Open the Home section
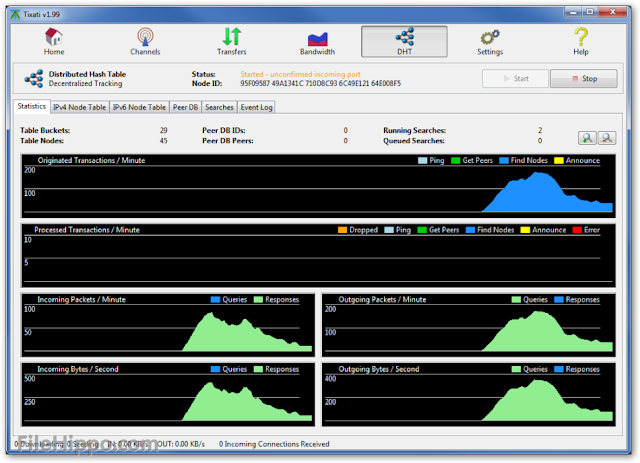 [54, 42]
